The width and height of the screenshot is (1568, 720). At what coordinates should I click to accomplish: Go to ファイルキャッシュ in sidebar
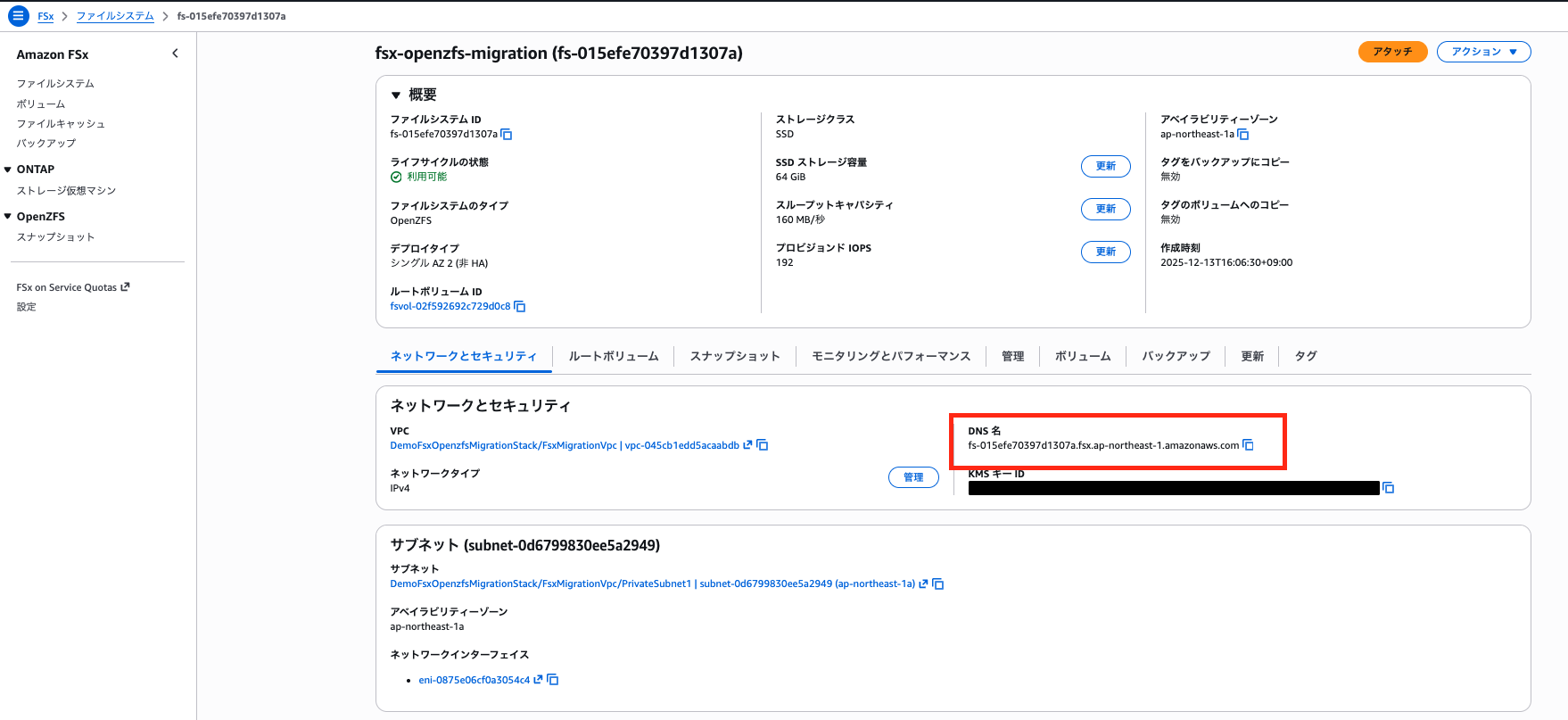click(x=61, y=124)
